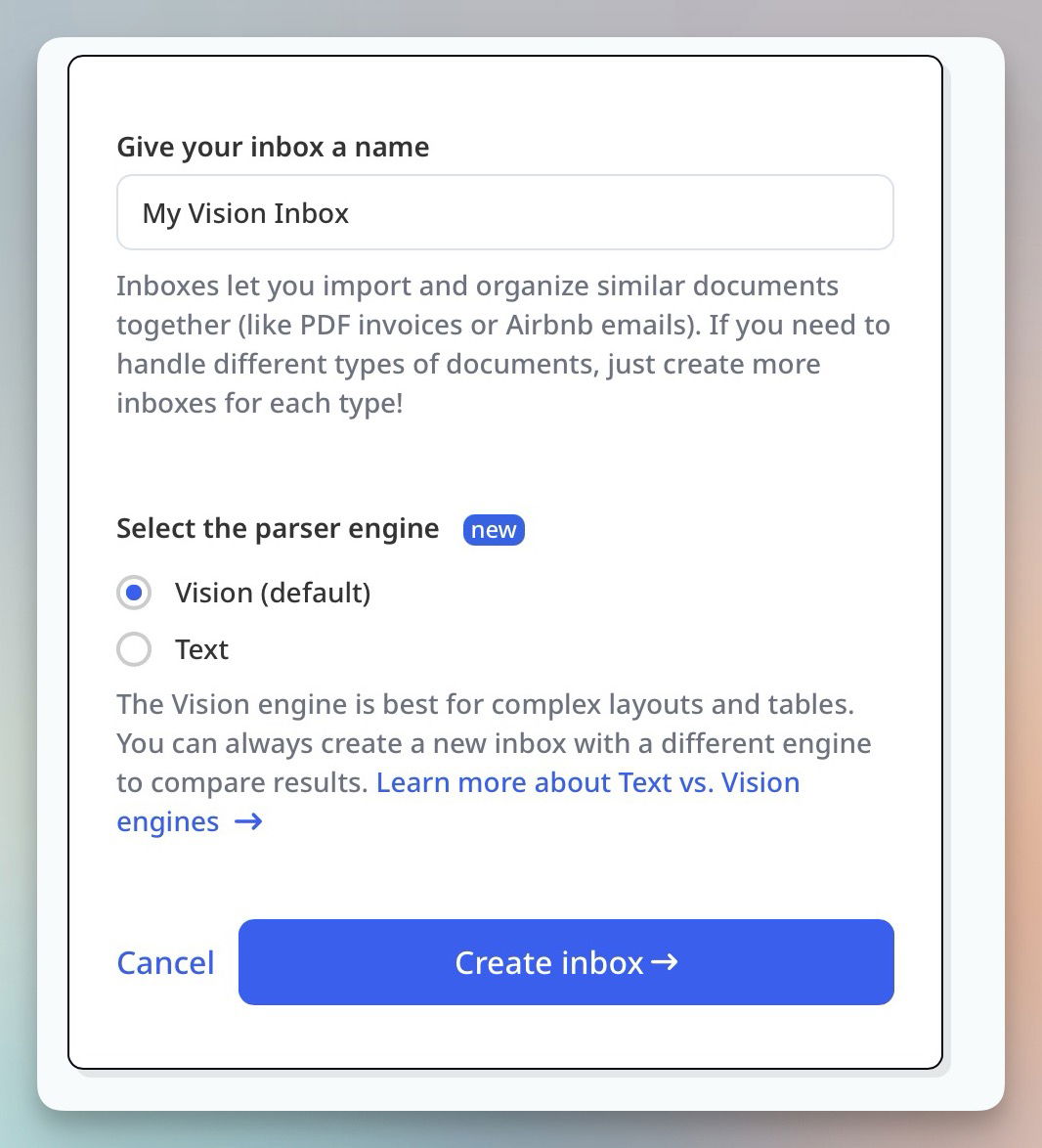
Task: Select the Vision (default) radio button
Action: pos(134,593)
